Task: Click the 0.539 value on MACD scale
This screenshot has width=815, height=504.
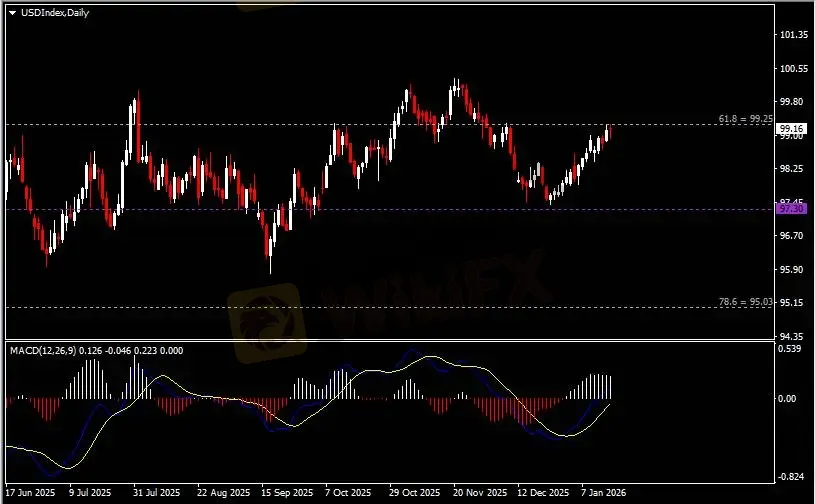Action: [791, 349]
